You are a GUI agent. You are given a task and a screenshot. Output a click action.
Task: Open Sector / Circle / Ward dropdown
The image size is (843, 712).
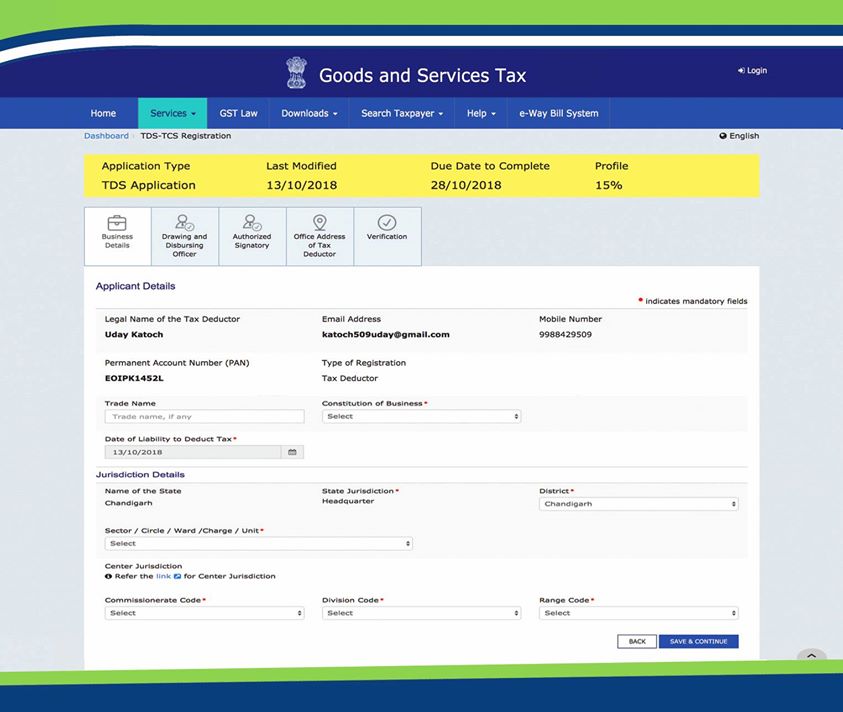tap(259, 544)
